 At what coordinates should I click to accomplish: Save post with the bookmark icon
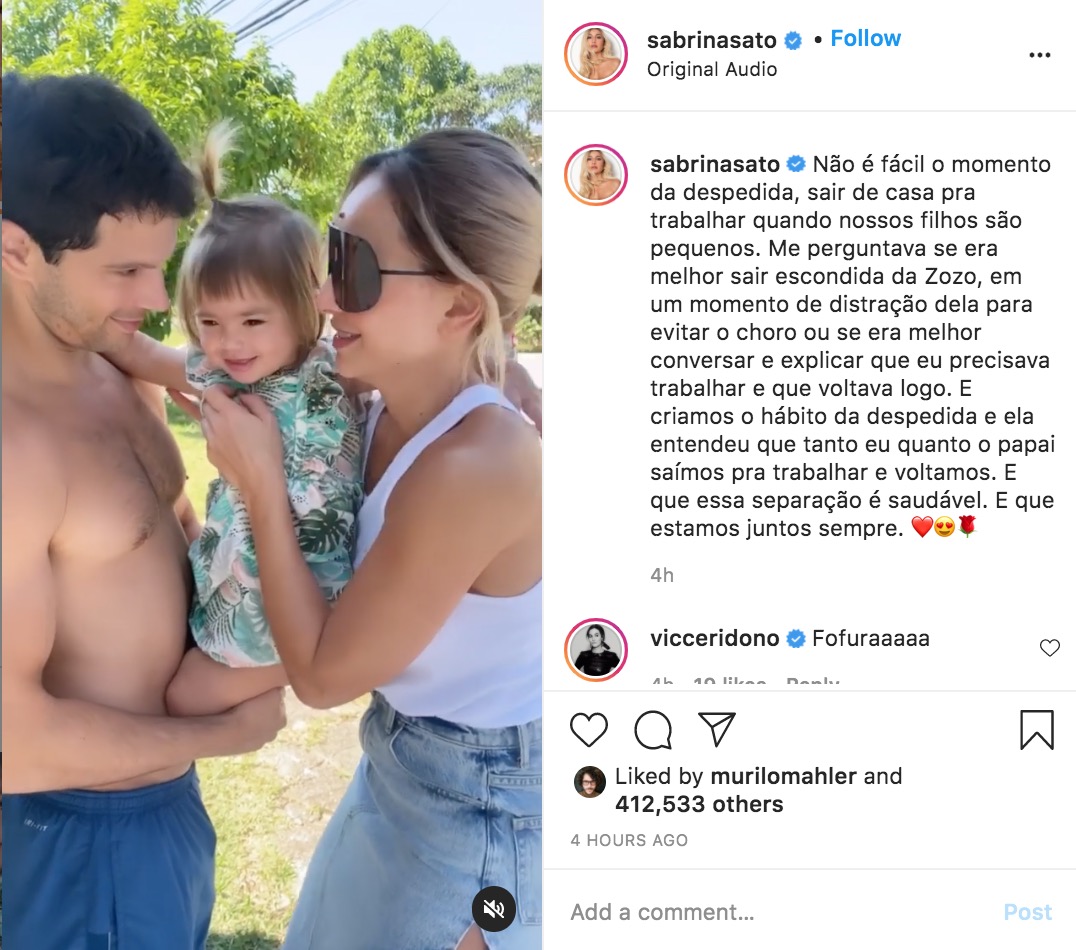(x=1036, y=729)
